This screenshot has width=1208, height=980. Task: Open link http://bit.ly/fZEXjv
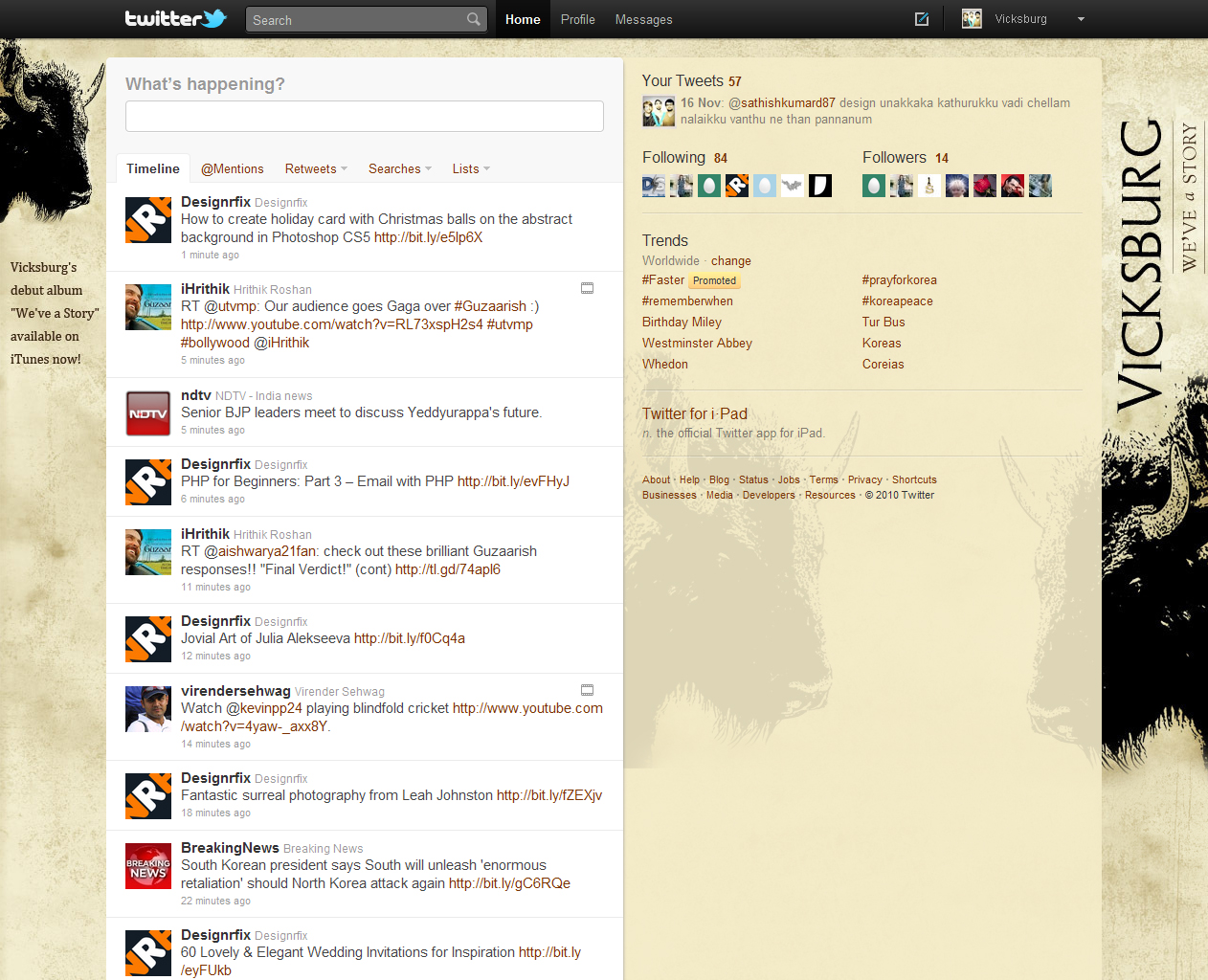pyautogui.click(x=549, y=795)
